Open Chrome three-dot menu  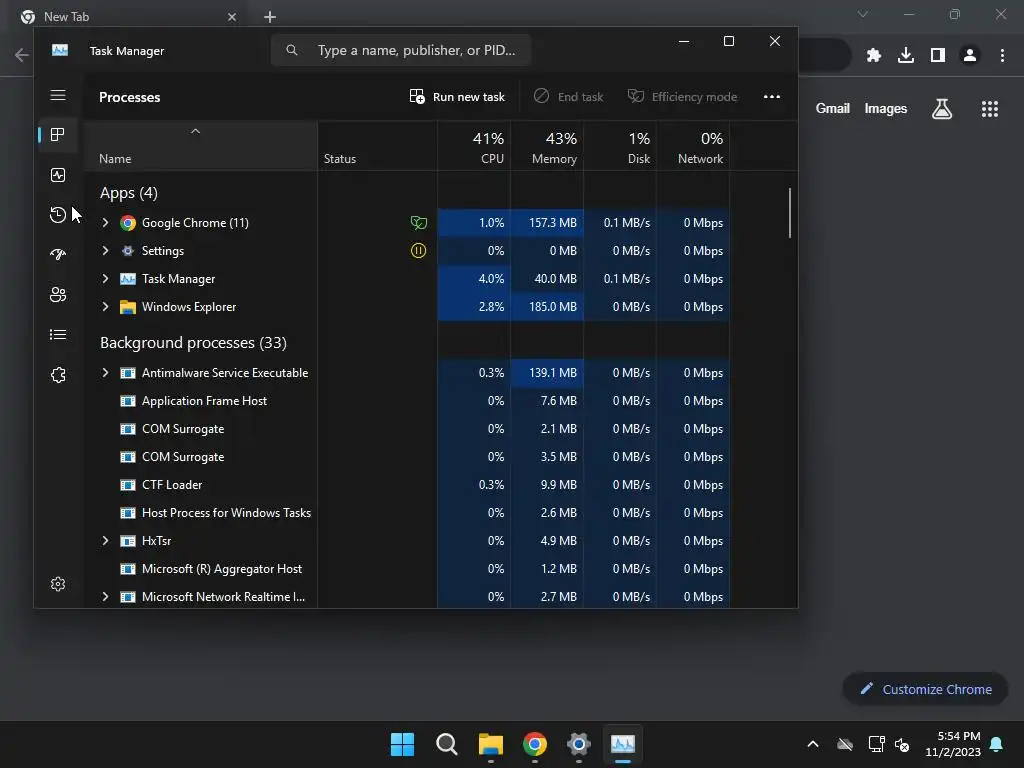[1002, 56]
